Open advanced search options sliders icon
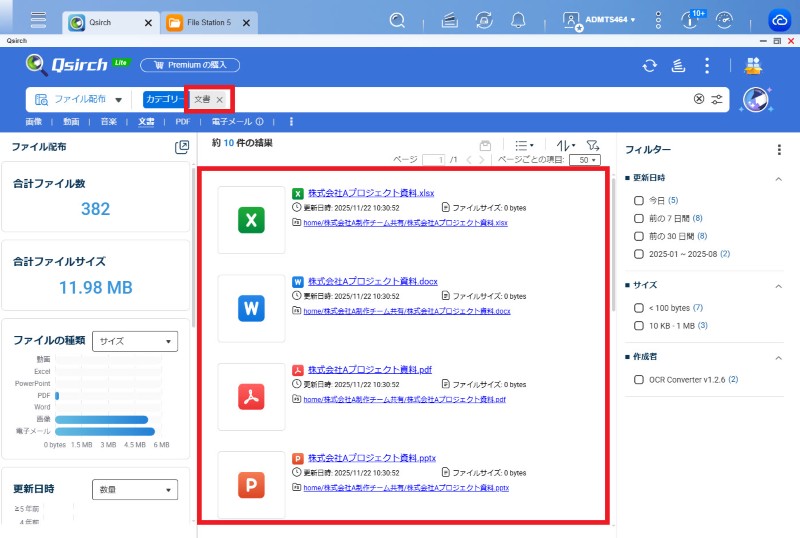 pos(717,99)
